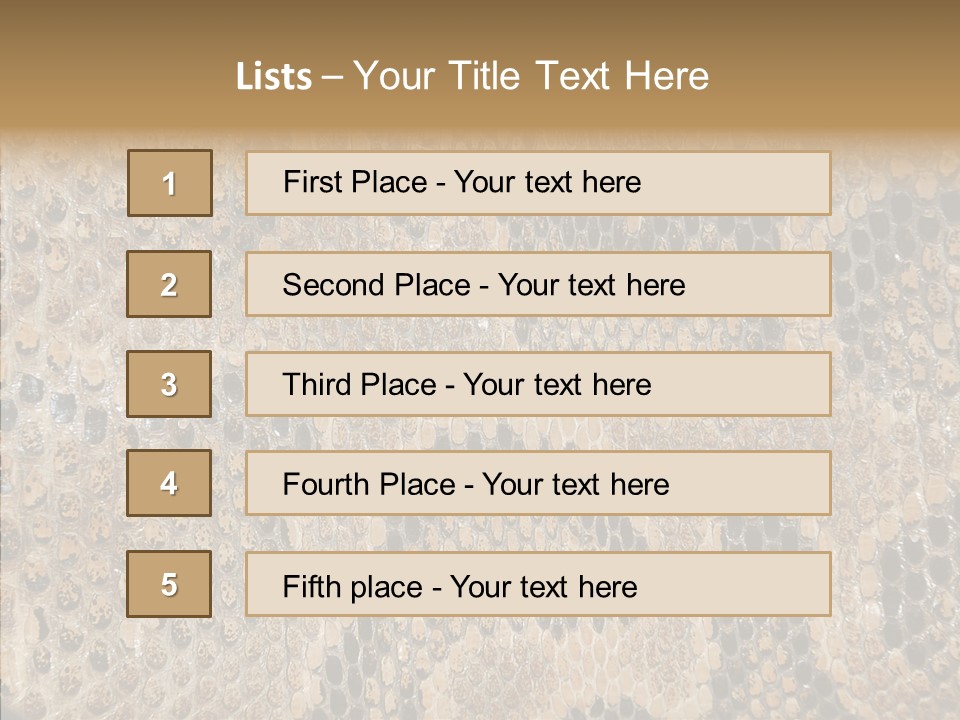Select the number 2 box
This screenshot has height=720, width=960.
pyautogui.click(x=169, y=284)
